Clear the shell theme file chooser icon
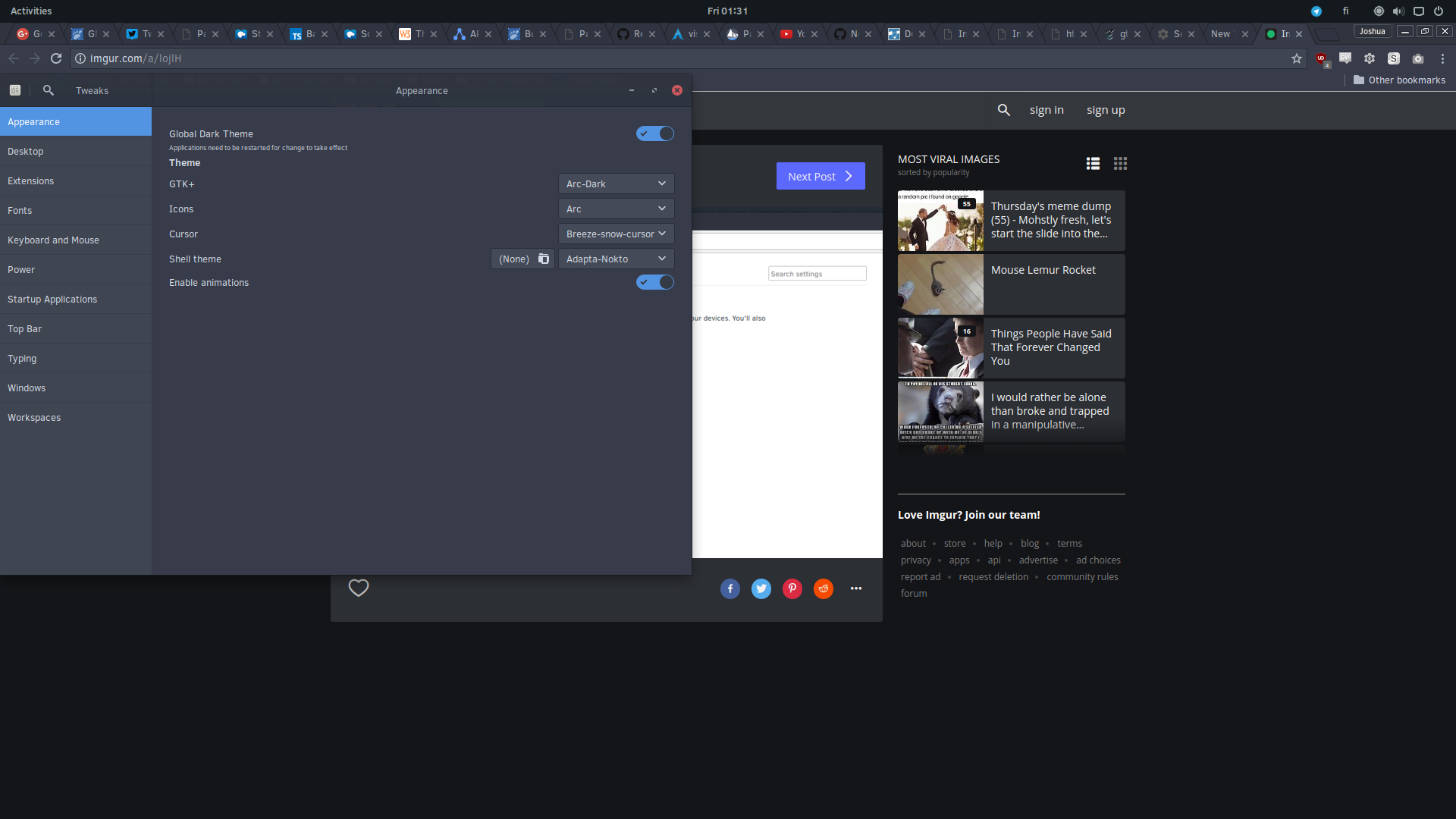 tap(544, 259)
